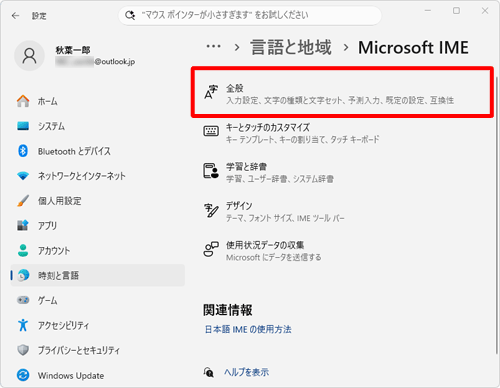500x388 pixels.
Task: Open 学習と辞書 settings
Action: [x=342, y=172]
